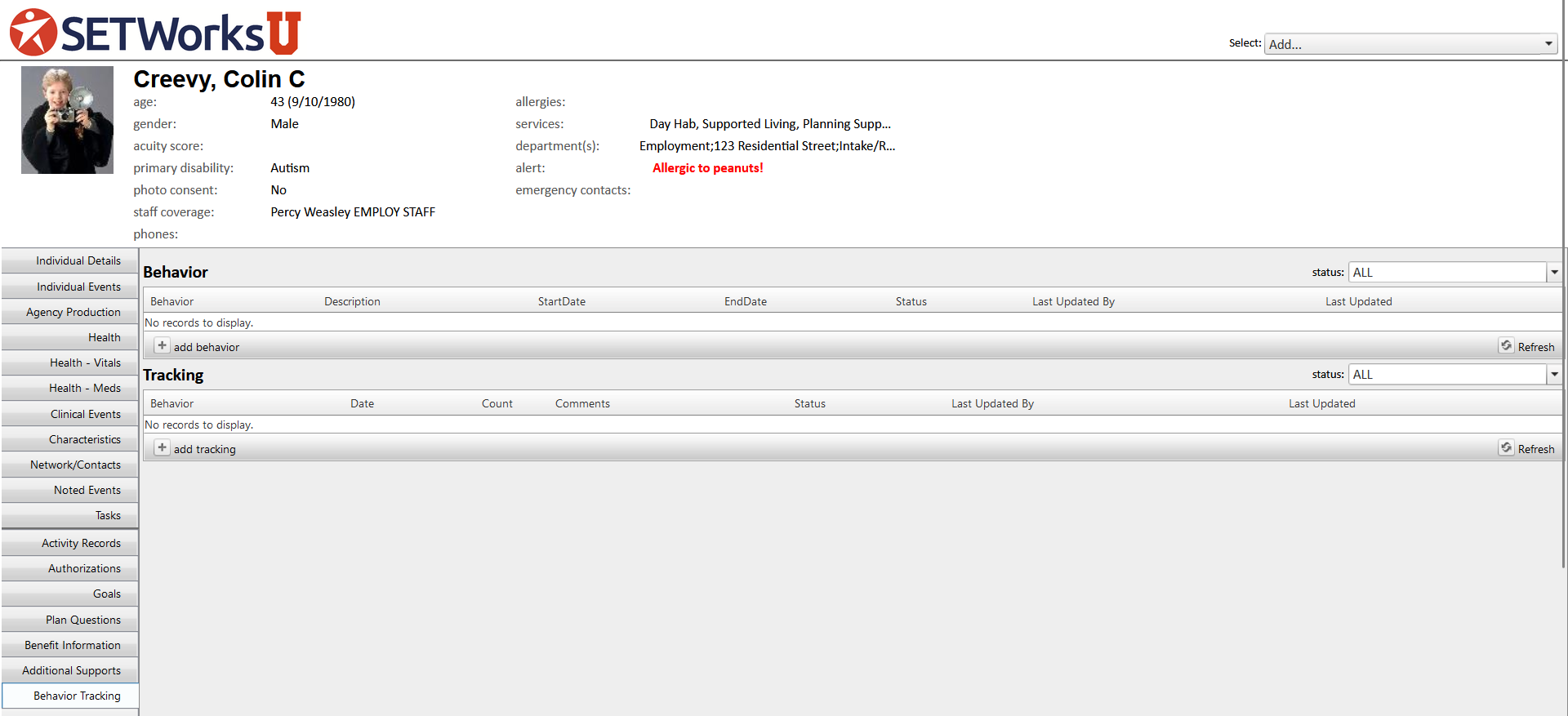Click the Comments column header

582,403
